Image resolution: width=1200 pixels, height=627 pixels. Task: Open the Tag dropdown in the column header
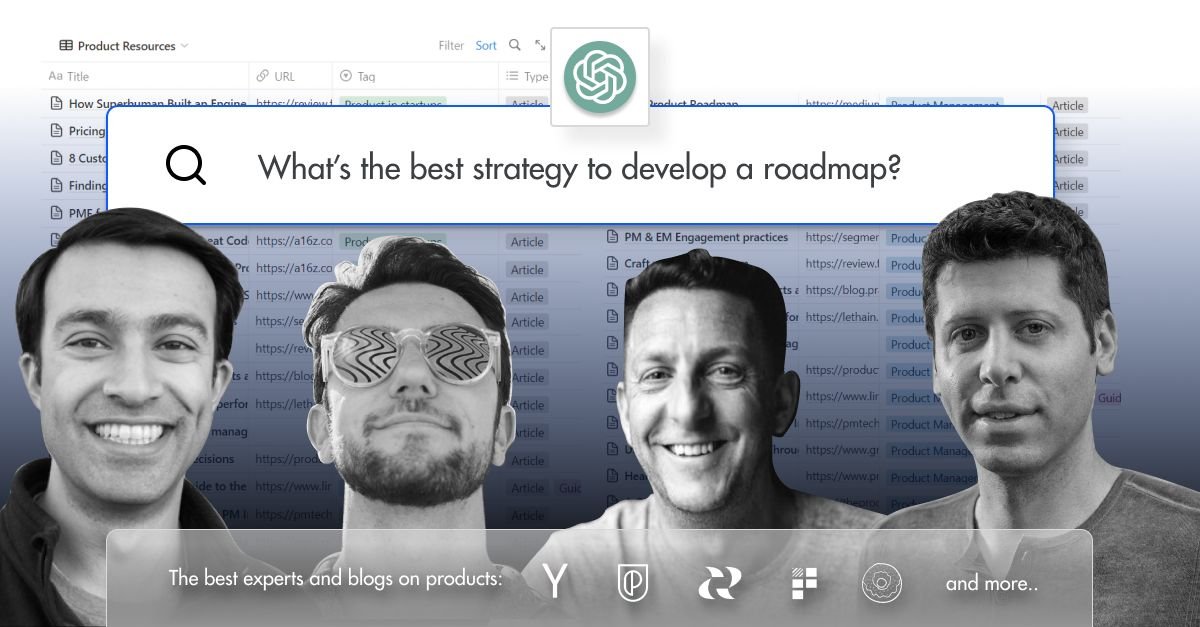click(x=345, y=76)
